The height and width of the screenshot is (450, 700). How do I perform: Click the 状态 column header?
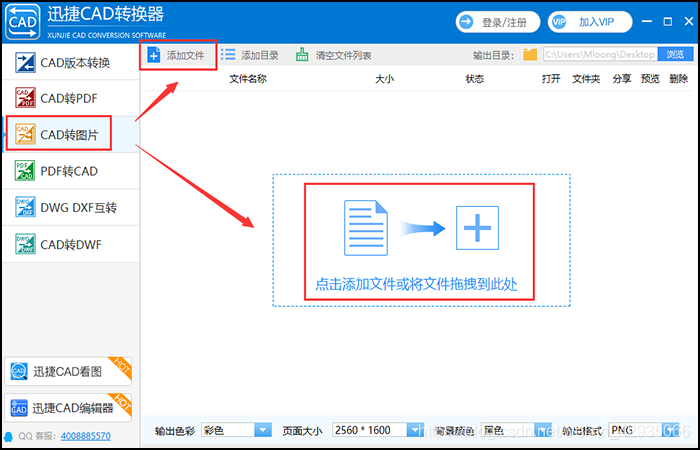tap(475, 79)
